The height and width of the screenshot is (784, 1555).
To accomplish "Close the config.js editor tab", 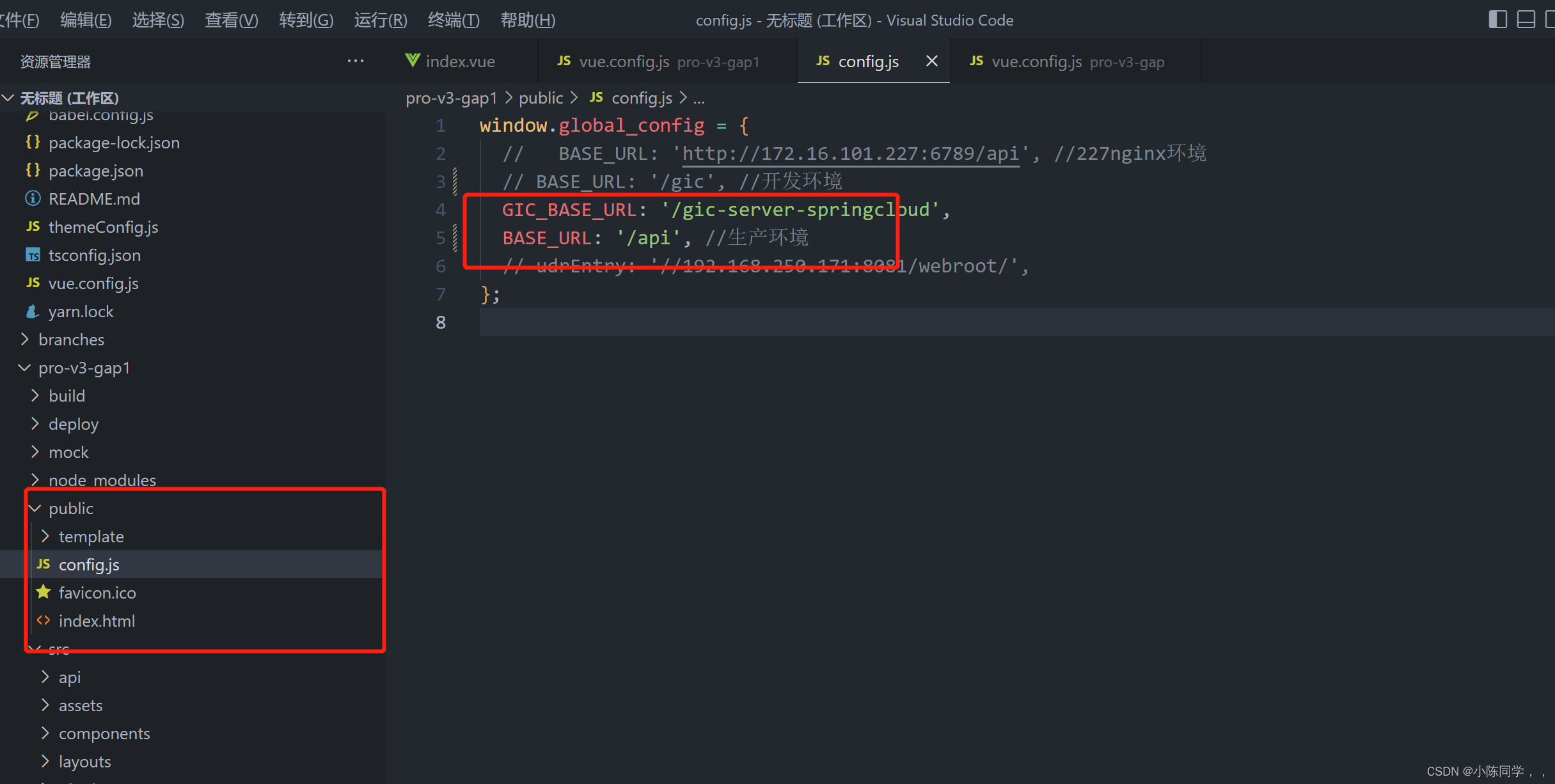I will point(931,61).
